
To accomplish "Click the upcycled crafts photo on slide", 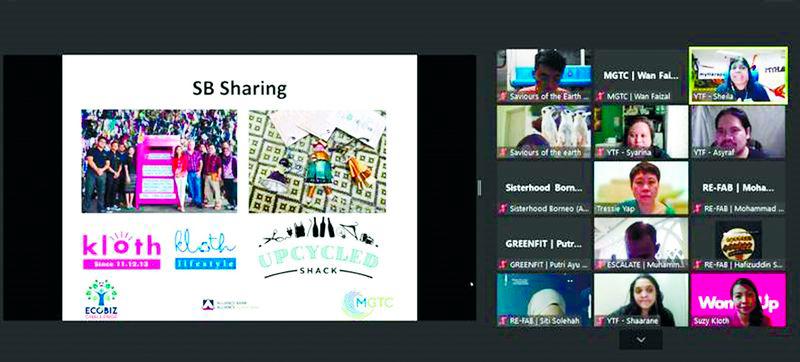I will pyautogui.click(x=317, y=161).
